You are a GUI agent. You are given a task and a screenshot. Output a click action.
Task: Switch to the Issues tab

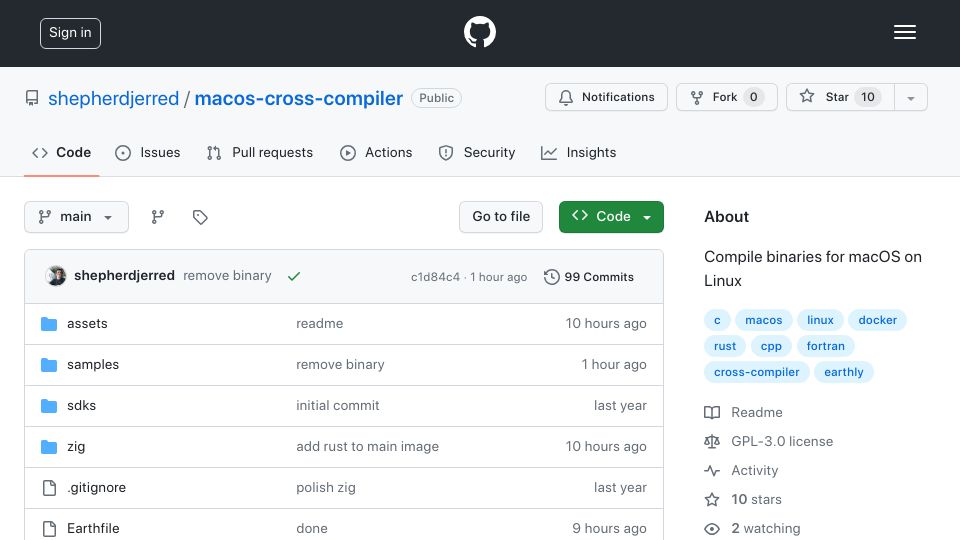148,152
